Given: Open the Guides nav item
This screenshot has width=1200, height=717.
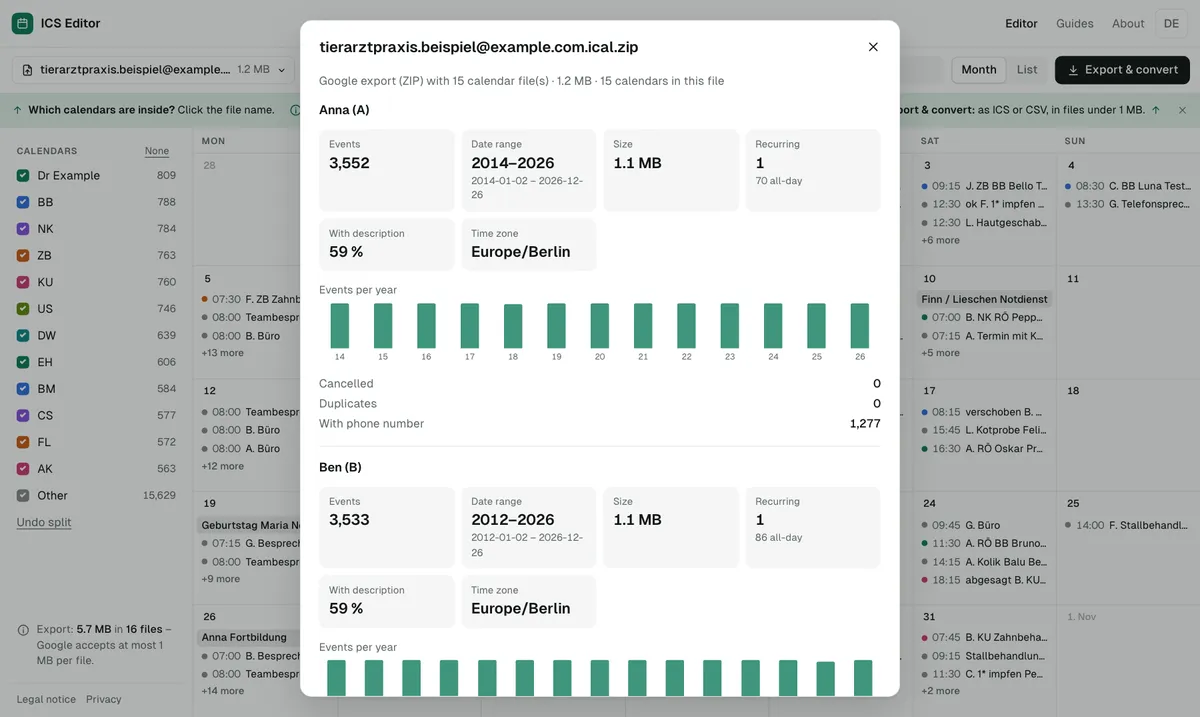Looking at the screenshot, I should [x=1075, y=23].
